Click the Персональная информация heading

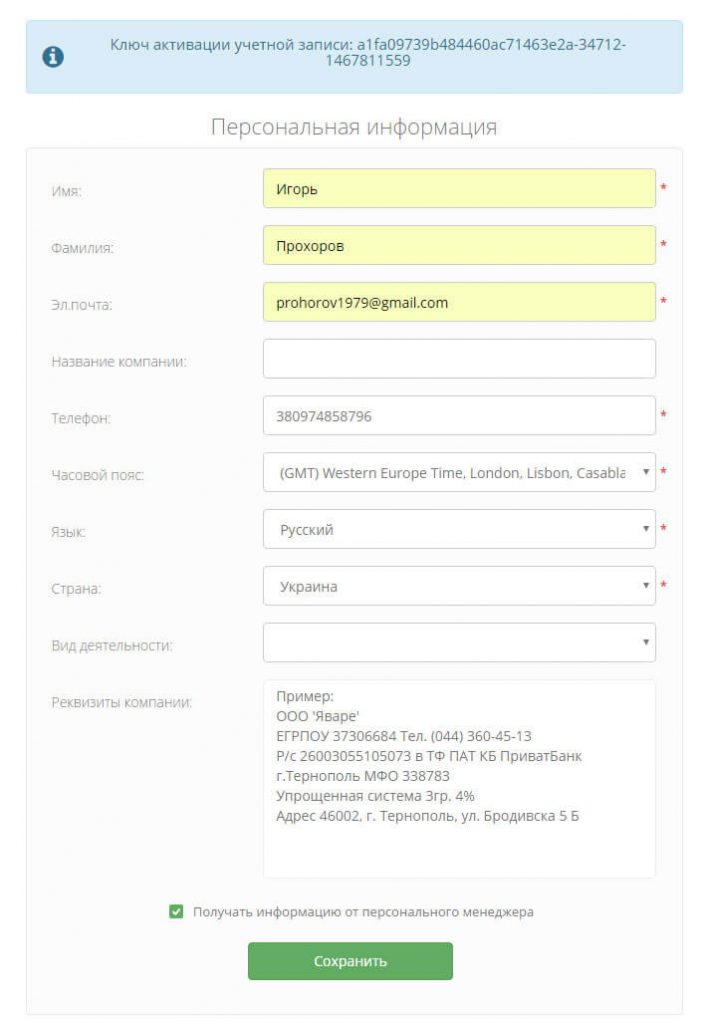[x=354, y=127]
